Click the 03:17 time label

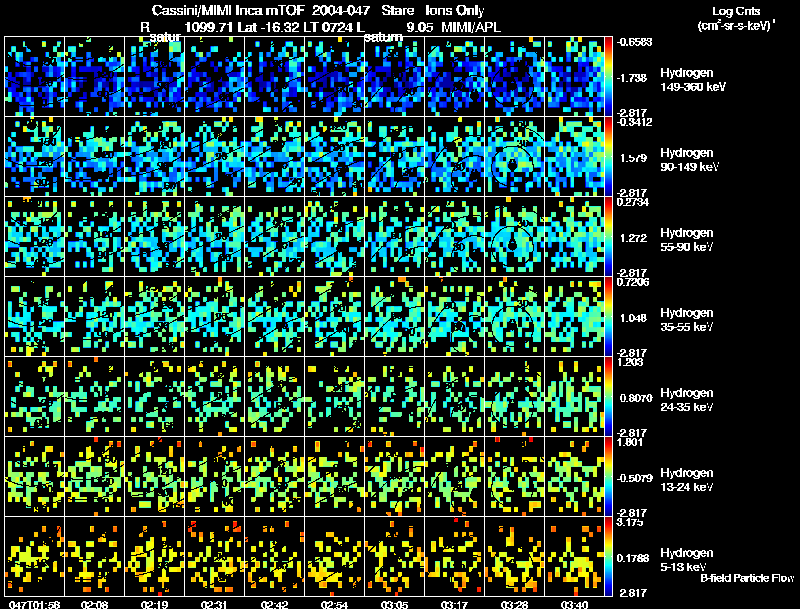(x=455, y=604)
